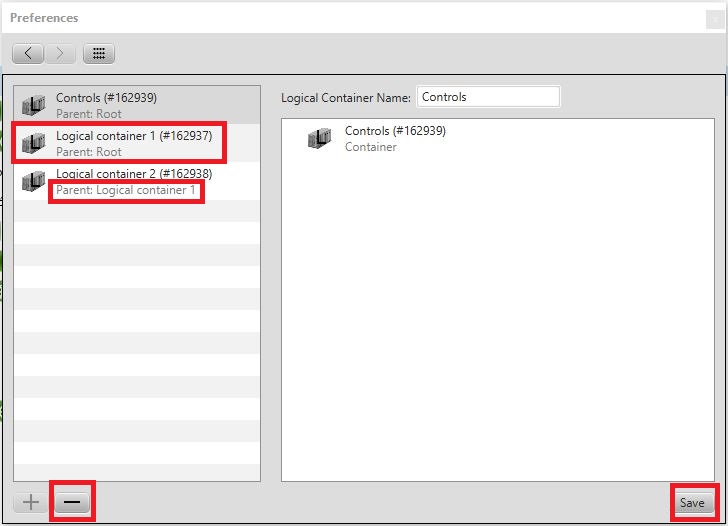Click the container icon of Controls in left list
Image resolution: width=728 pixels, height=526 pixels.
[x=33, y=105]
